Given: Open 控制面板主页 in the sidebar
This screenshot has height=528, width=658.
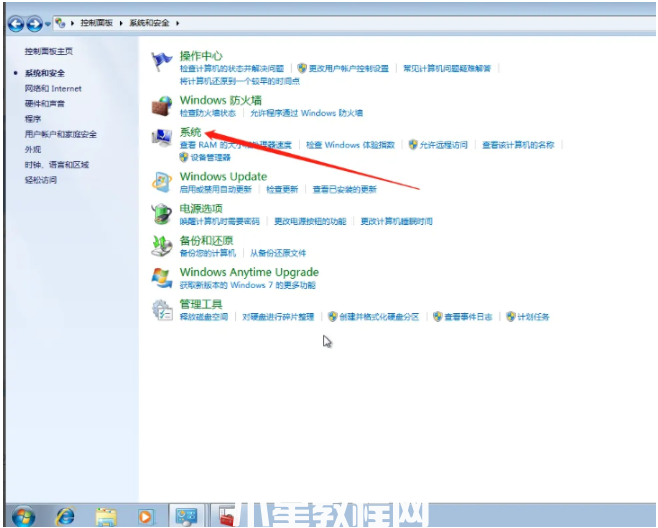Looking at the screenshot, I should pyautogui.click(x=49, y=51).
